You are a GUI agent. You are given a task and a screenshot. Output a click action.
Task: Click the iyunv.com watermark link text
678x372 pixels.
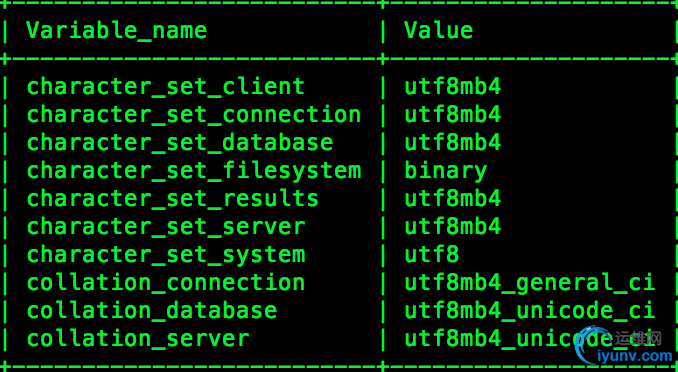(635, 356)
